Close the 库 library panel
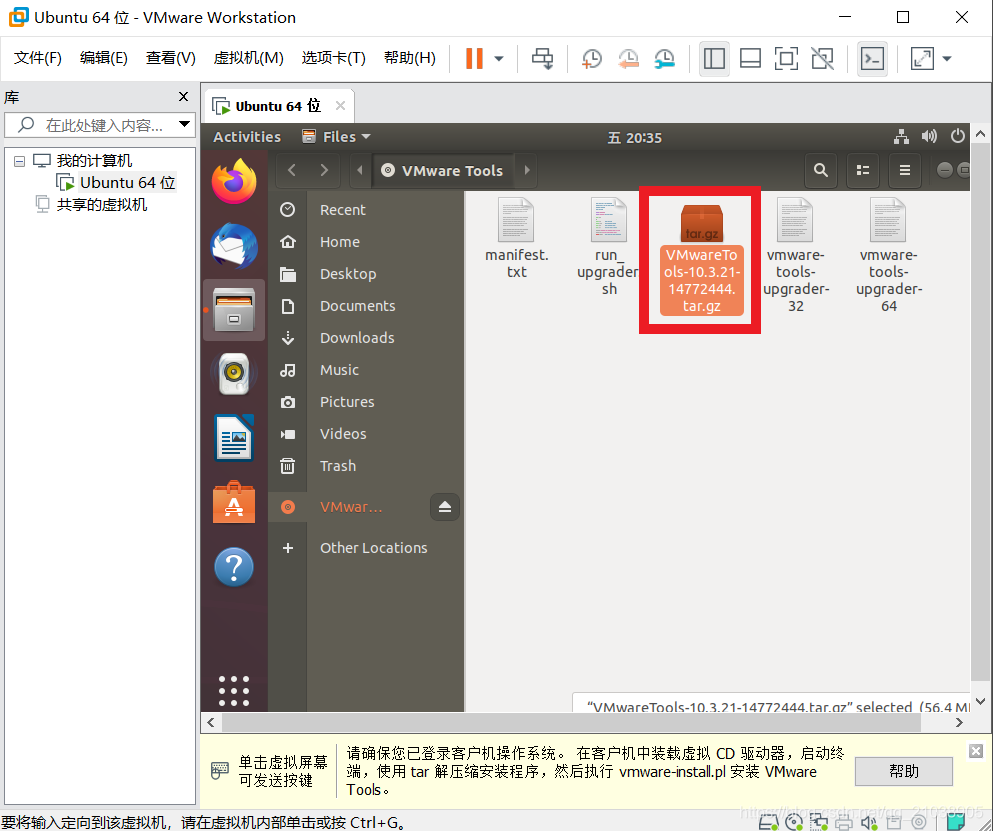Viewport: 993px width, 831px height. pos(184,96)
